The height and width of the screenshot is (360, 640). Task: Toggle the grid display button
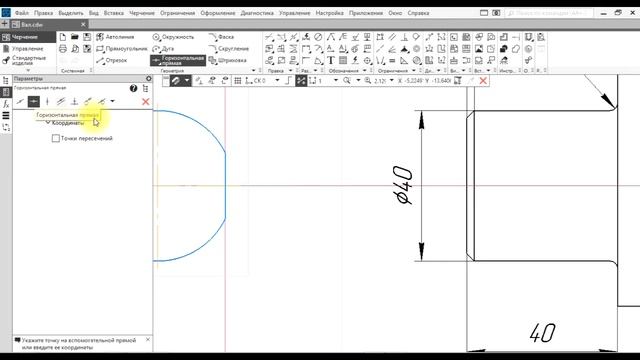coord(238,81)
